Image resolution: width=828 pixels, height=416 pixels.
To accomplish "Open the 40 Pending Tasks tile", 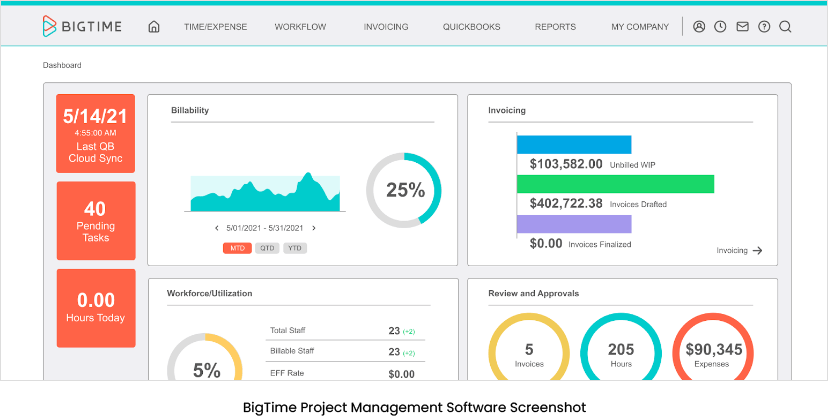I will click(96, 221).
